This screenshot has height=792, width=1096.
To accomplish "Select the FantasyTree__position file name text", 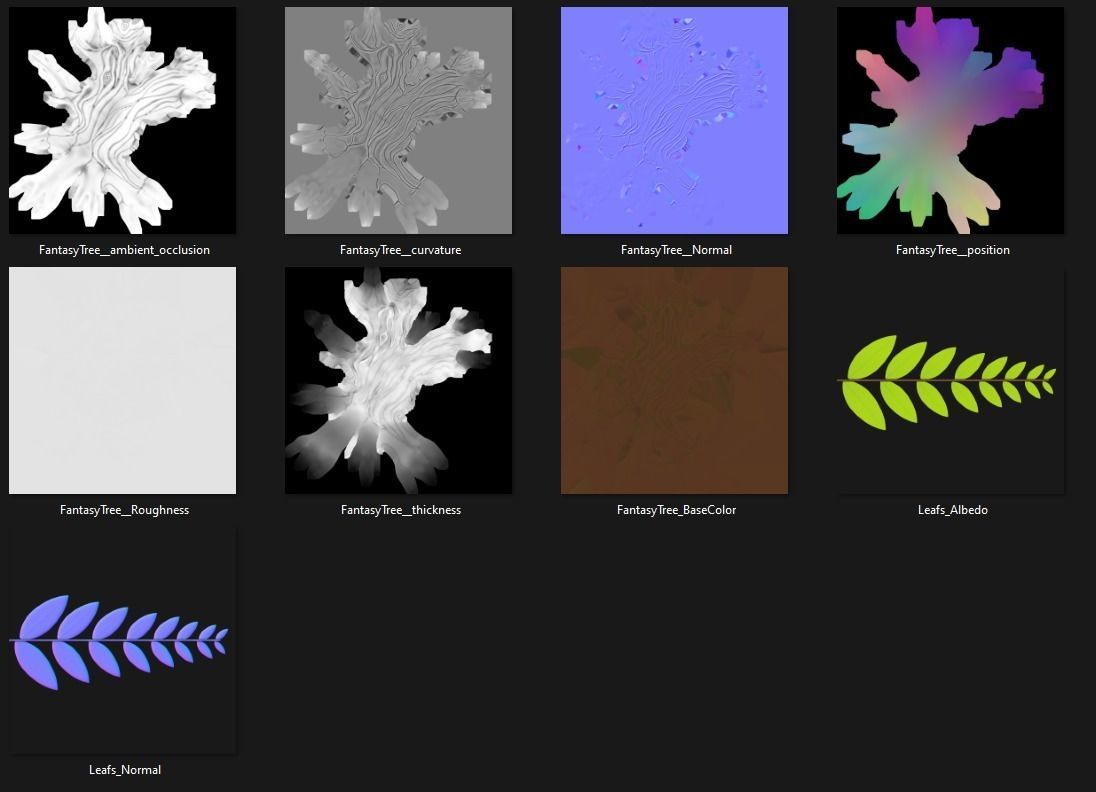I will click(x=952, y=250).
